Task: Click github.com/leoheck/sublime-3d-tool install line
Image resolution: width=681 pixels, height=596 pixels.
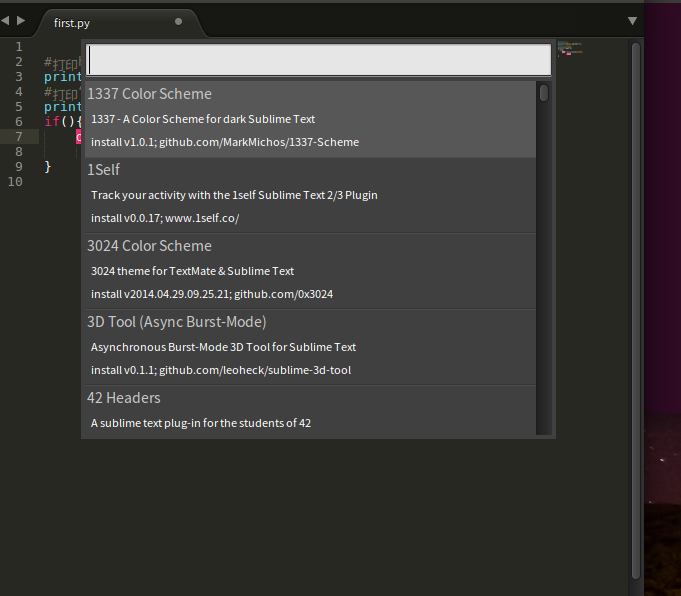Action: click(221, 370)
